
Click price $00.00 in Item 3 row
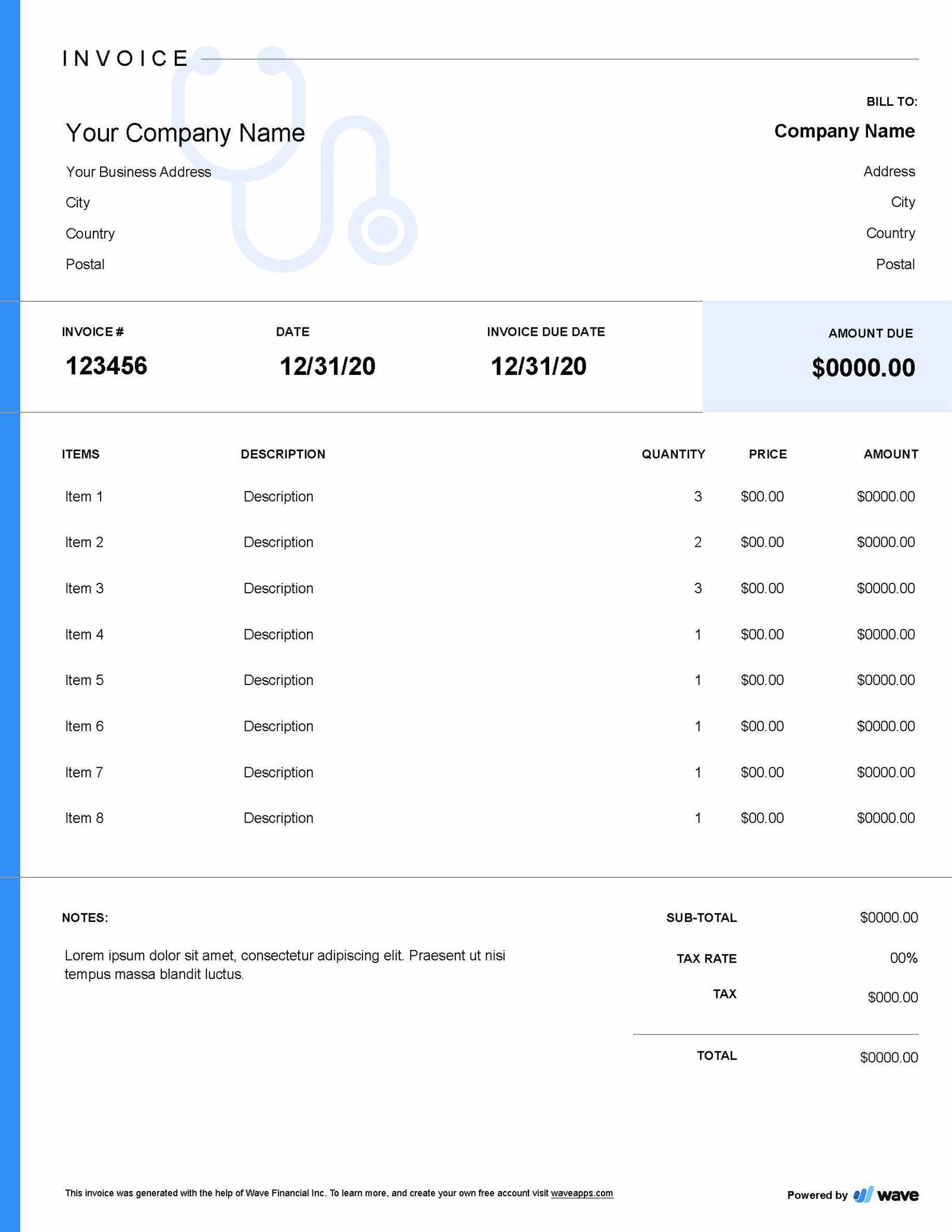762,588
